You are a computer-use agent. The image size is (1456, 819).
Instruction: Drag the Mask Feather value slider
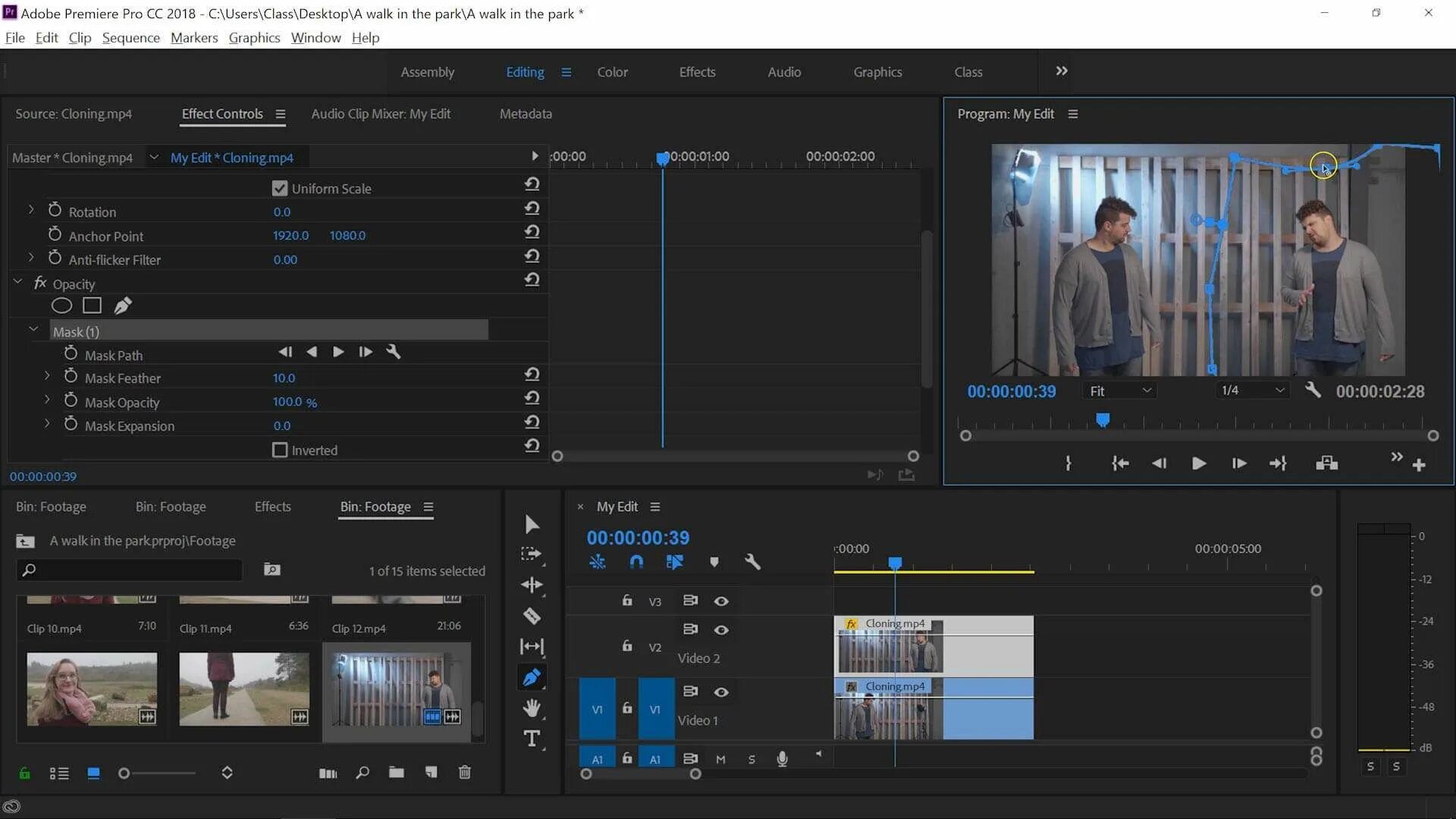coord(284,378)
